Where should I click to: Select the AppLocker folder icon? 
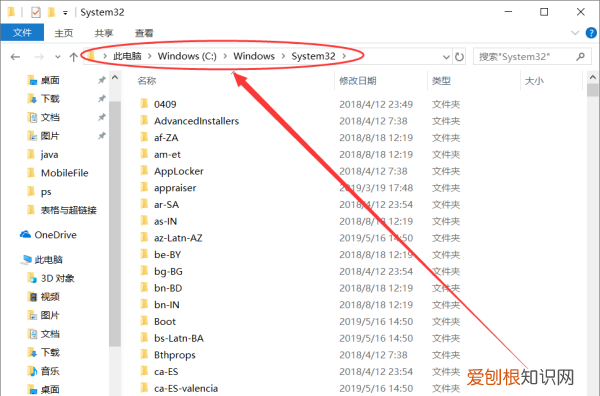[144, 171]
